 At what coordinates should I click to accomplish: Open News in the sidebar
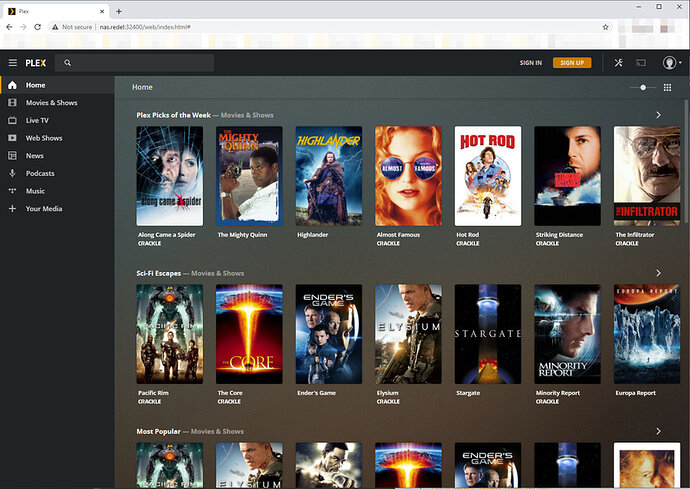[57, 155]
